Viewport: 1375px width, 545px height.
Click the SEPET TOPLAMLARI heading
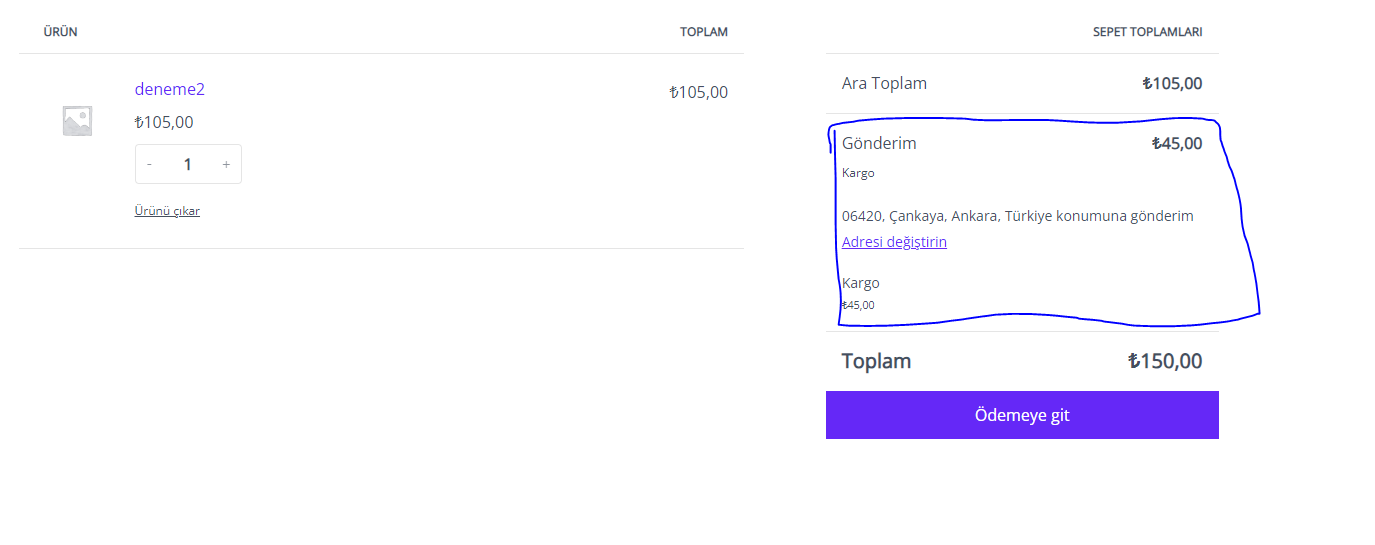1148,32
